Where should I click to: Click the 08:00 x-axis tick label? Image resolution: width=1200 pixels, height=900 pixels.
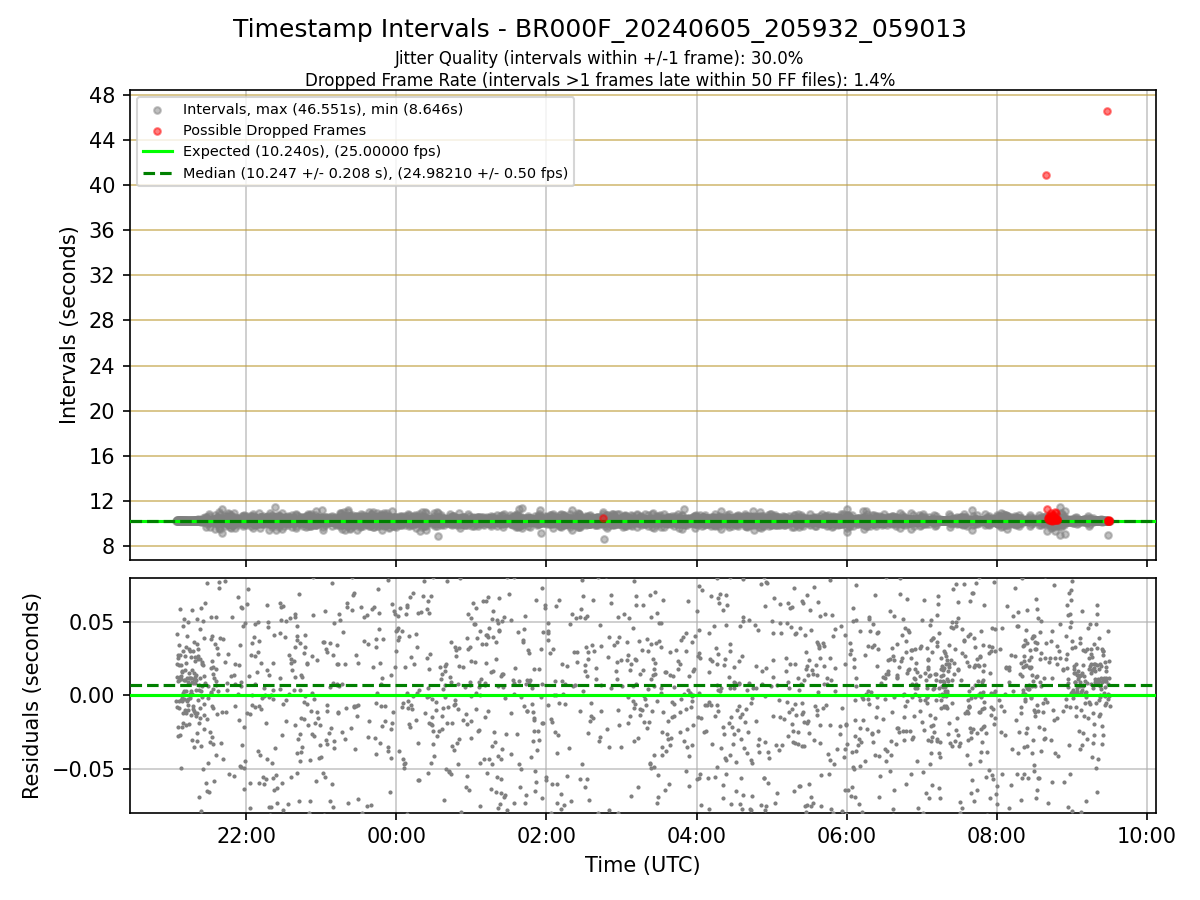[x=997, y=835]
